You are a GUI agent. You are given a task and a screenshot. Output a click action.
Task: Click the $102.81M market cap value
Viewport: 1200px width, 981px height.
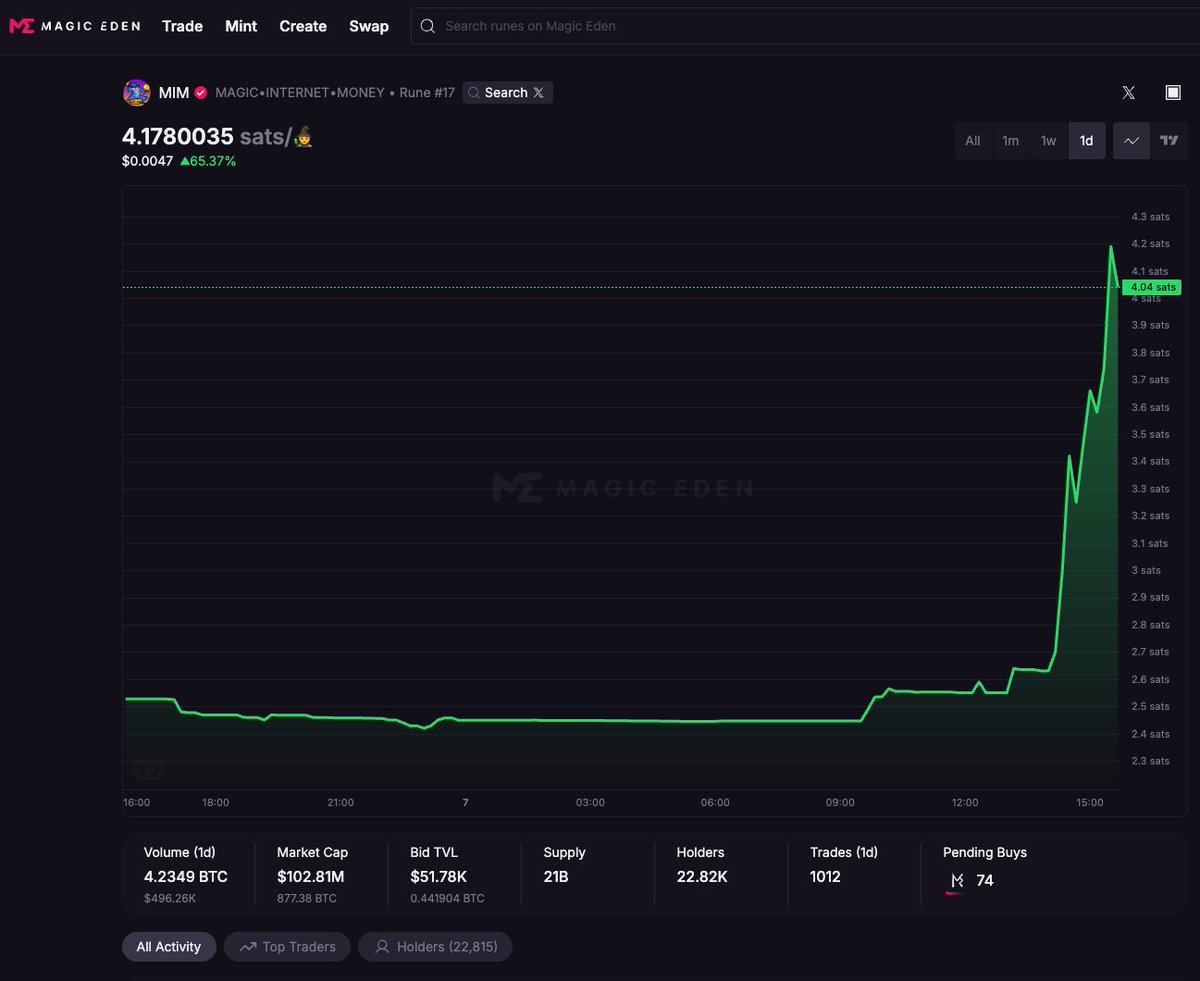coord(311,877)
